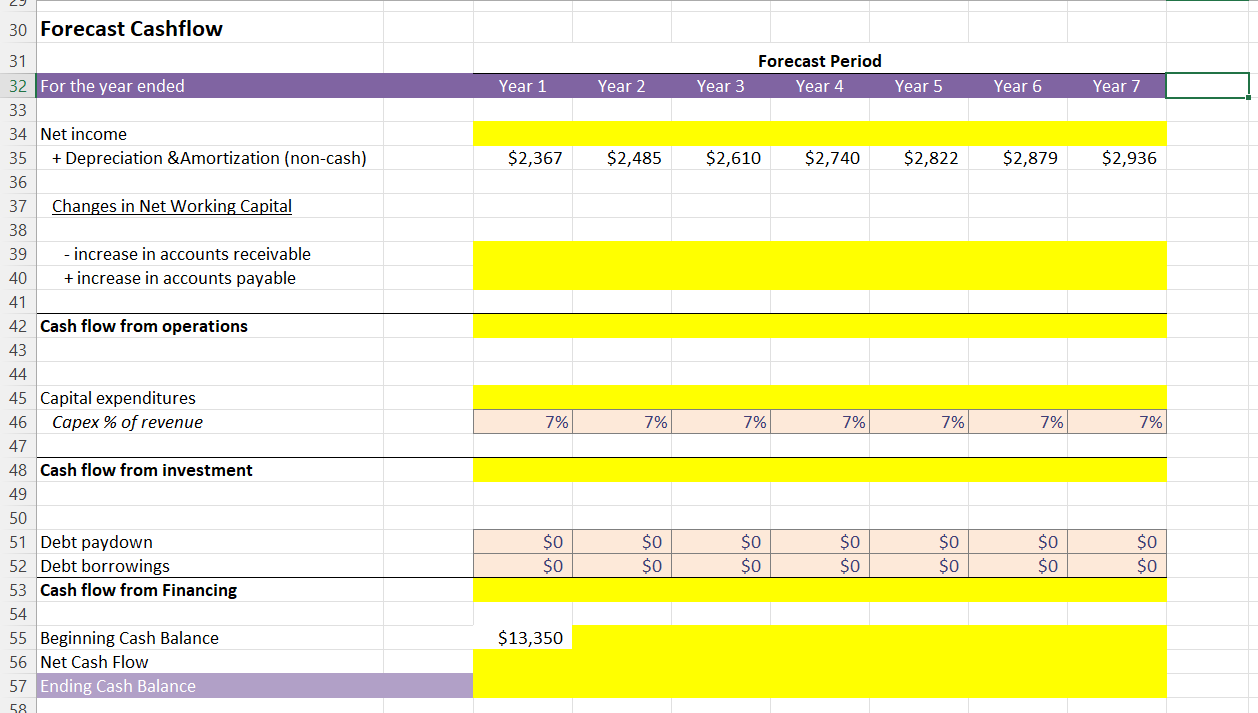Select depreciation value $2,485

(621, 158)
